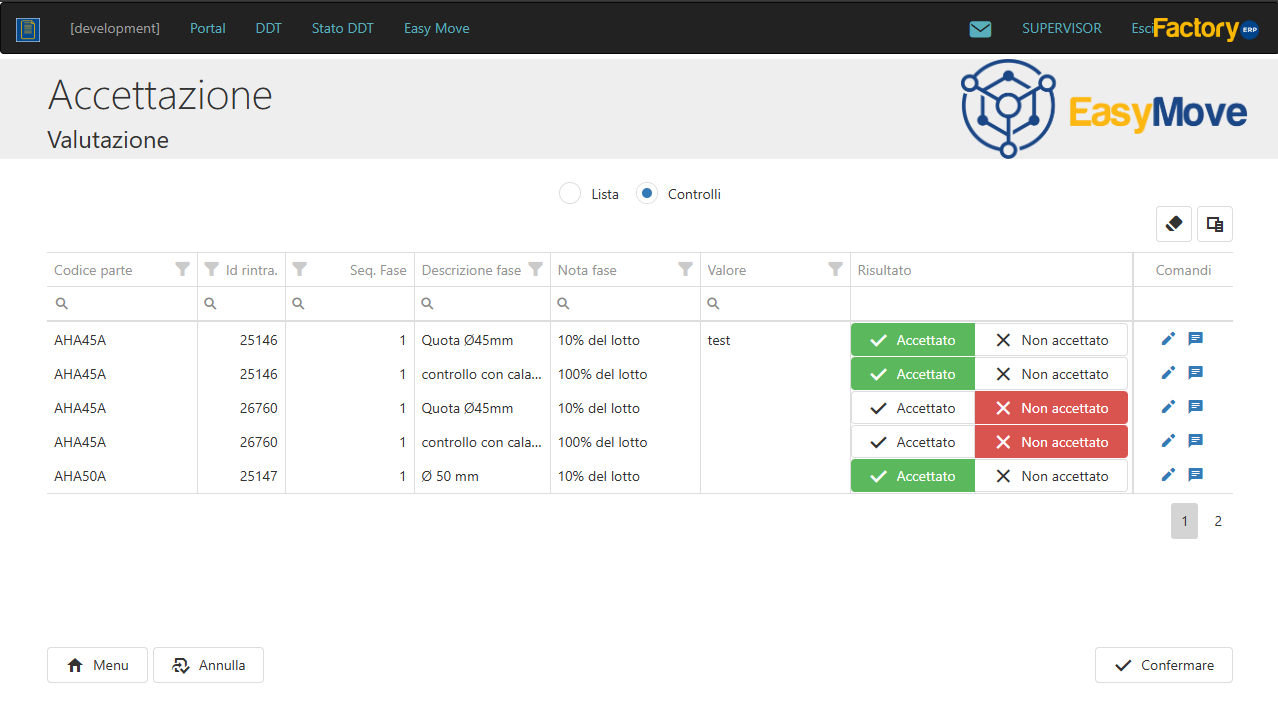Viewport: 1278px width, 722px height.
Task: Set 26760 'controllo con cala...' row to Accettato
Action: click(913, 442)
